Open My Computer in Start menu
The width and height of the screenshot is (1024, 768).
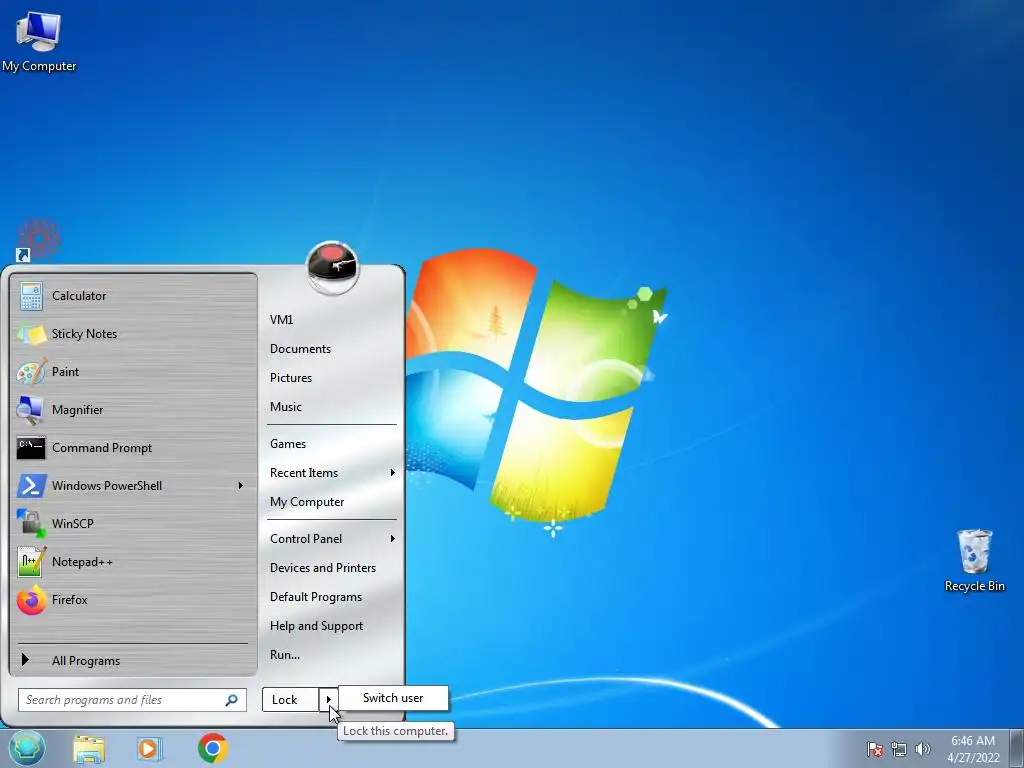click(307, 502)
